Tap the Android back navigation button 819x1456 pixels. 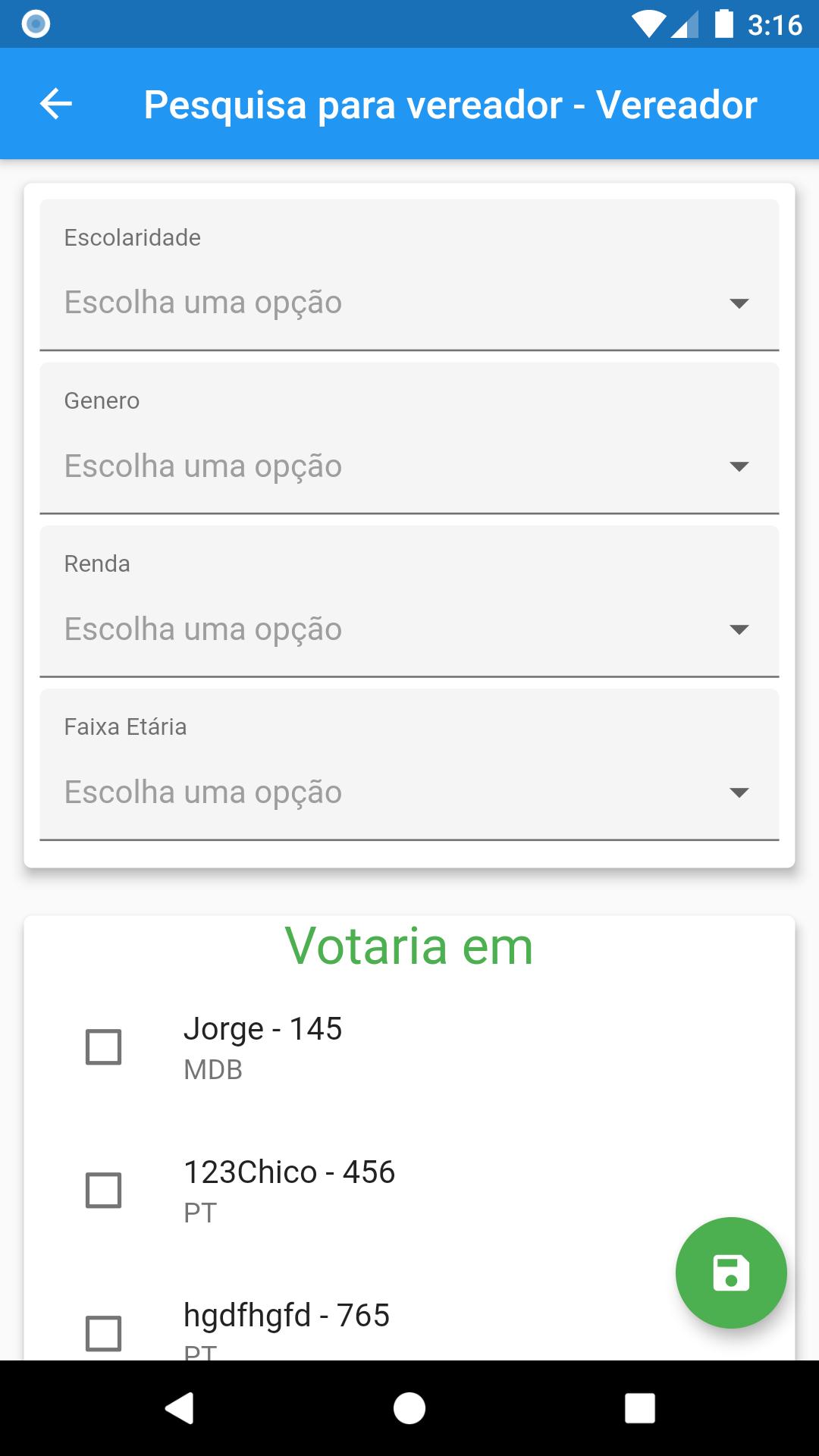pos(180,1408)
